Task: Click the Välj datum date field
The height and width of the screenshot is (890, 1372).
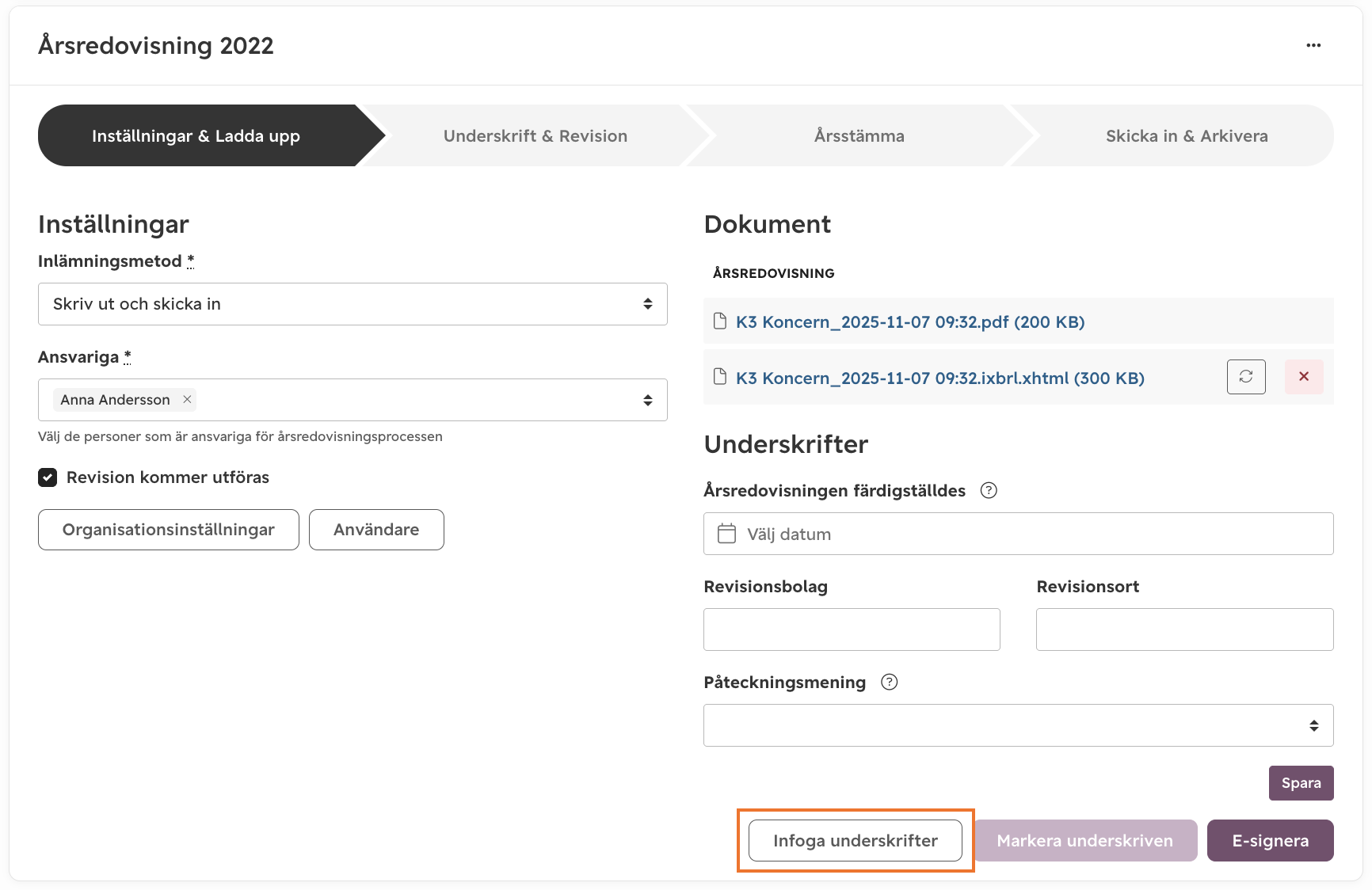Action: tap(1019, 534)
